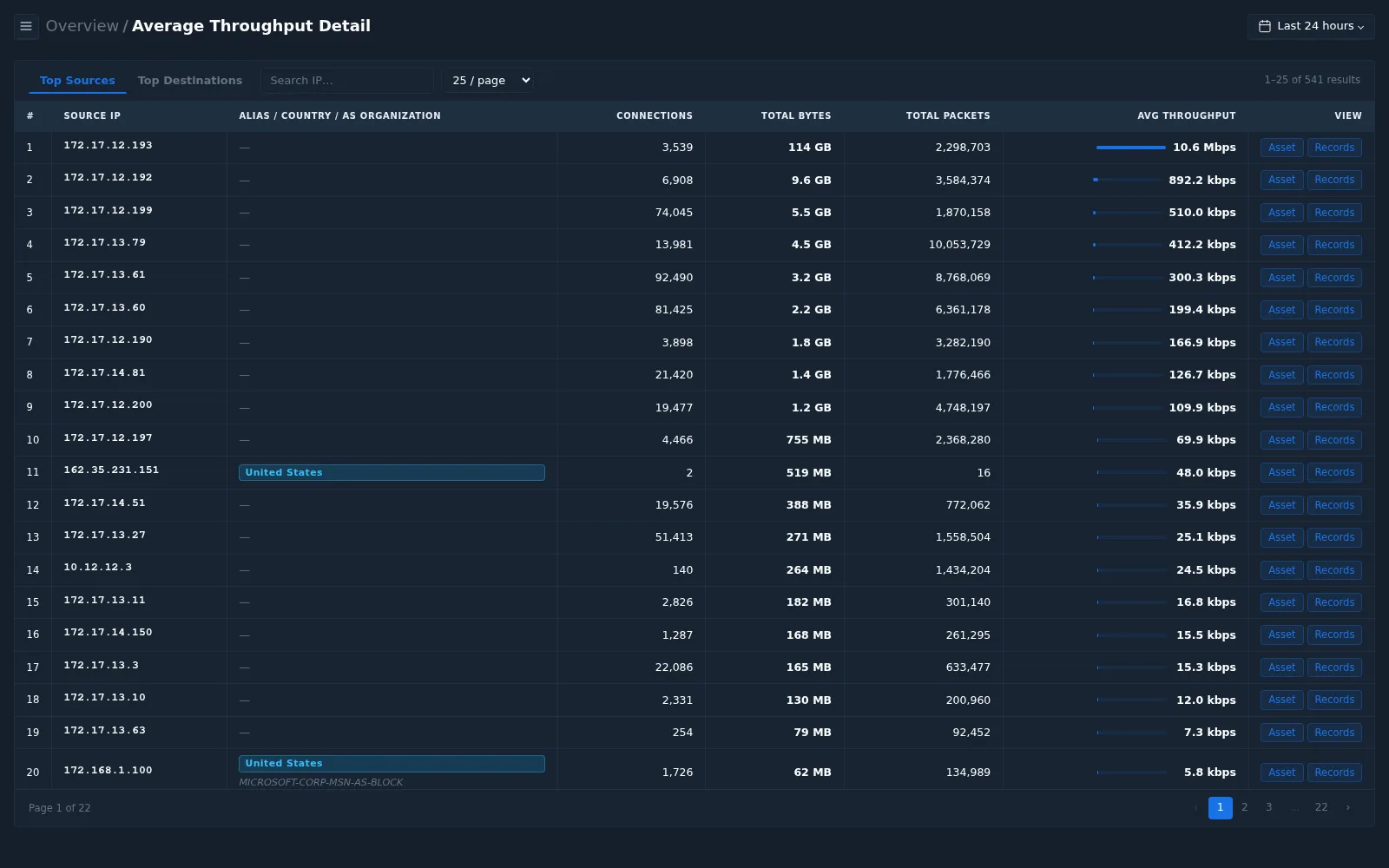1389x868 pixels.
Task: Select current page 1 button
Action: 1220,807
